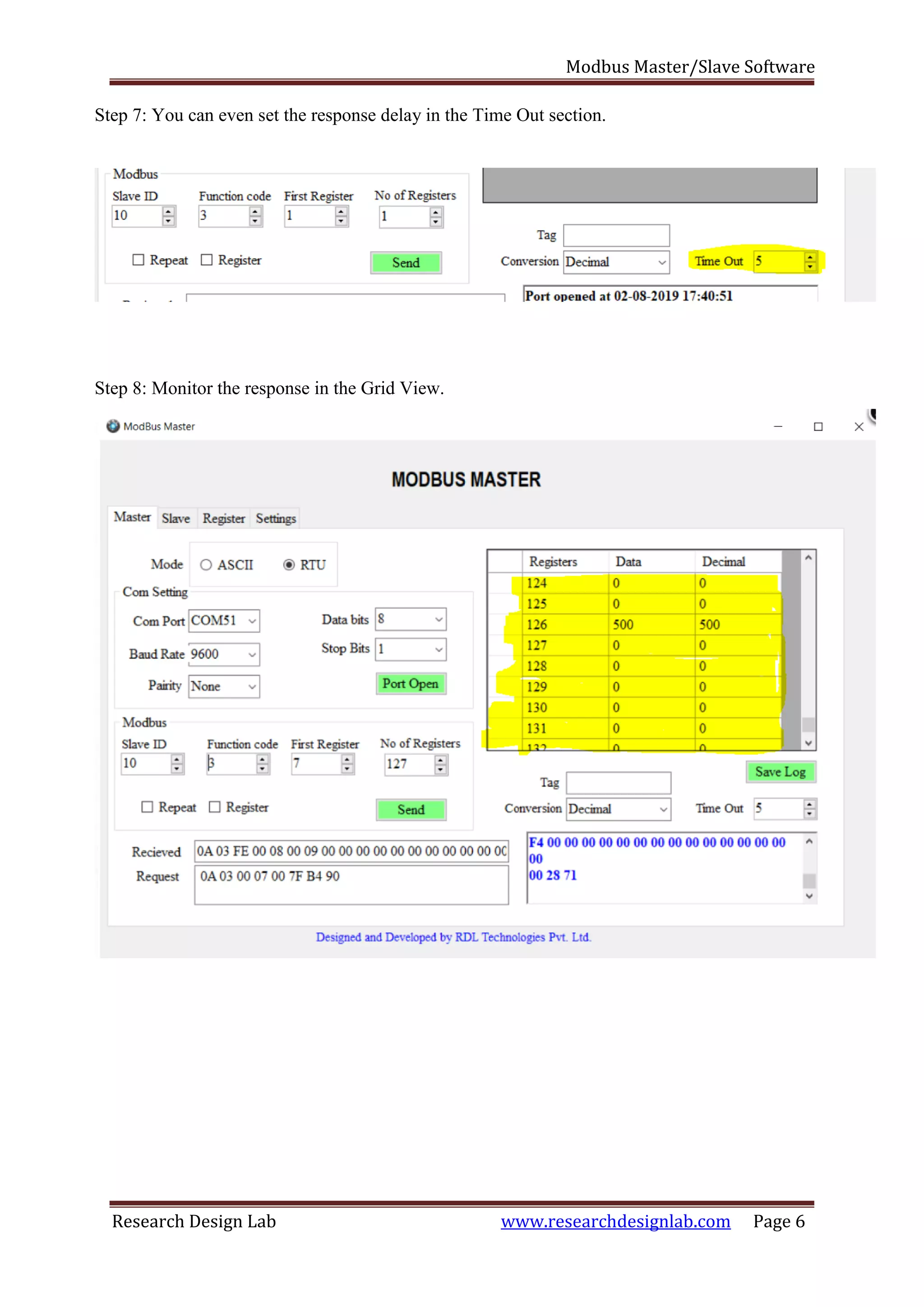
Task: Open the Stop Bits dropdown
Action: click(411, 649)
